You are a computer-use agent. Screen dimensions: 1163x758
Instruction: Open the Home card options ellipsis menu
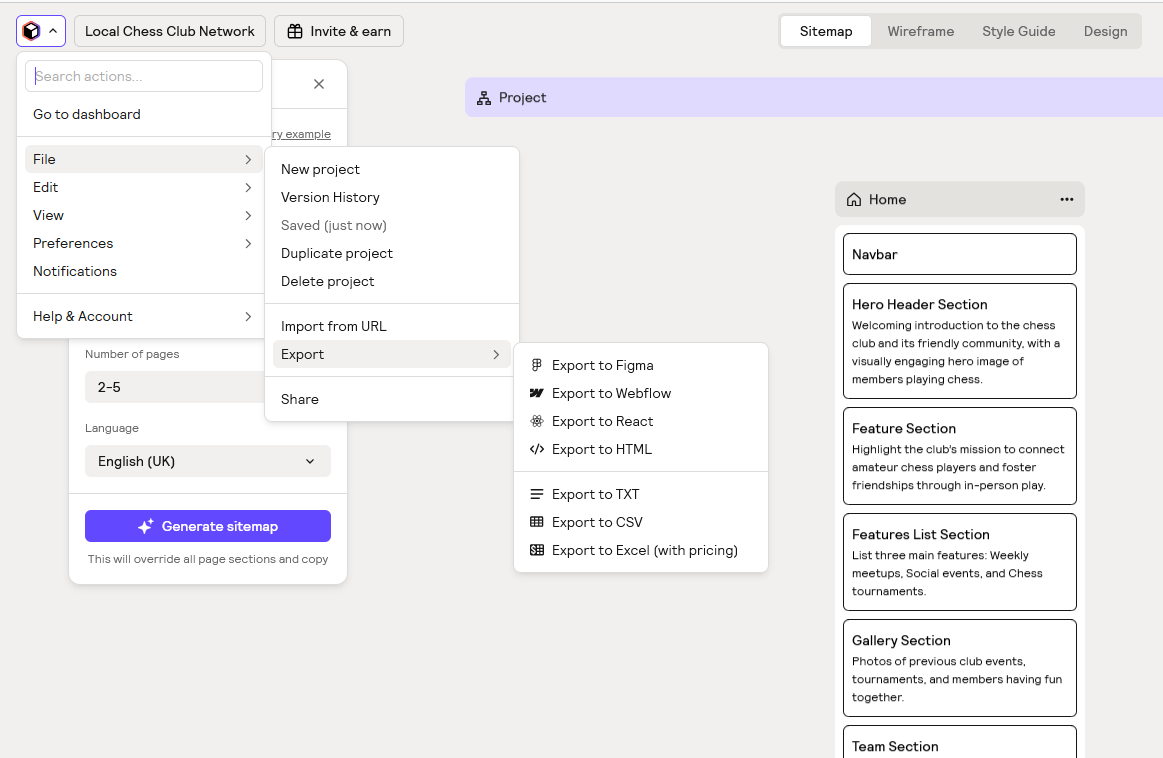pyautogui.click(x=1067, y=199)
